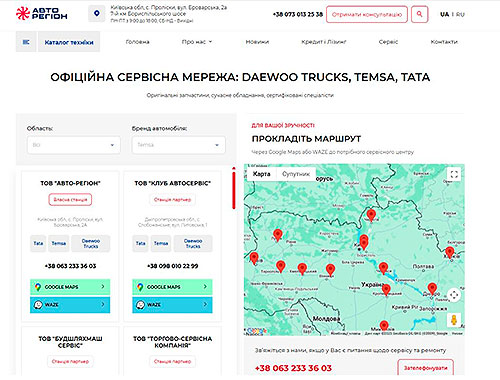Open WAZE route for ТОВ Клуб Автосервіс
The height and width of the screenshot is (380, 500).
[172, 305]
